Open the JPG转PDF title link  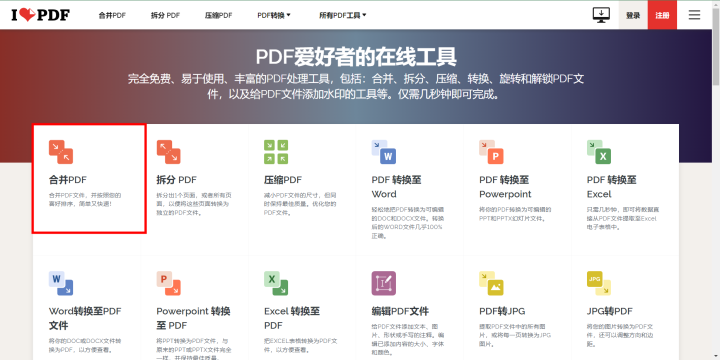click(610, 311)
